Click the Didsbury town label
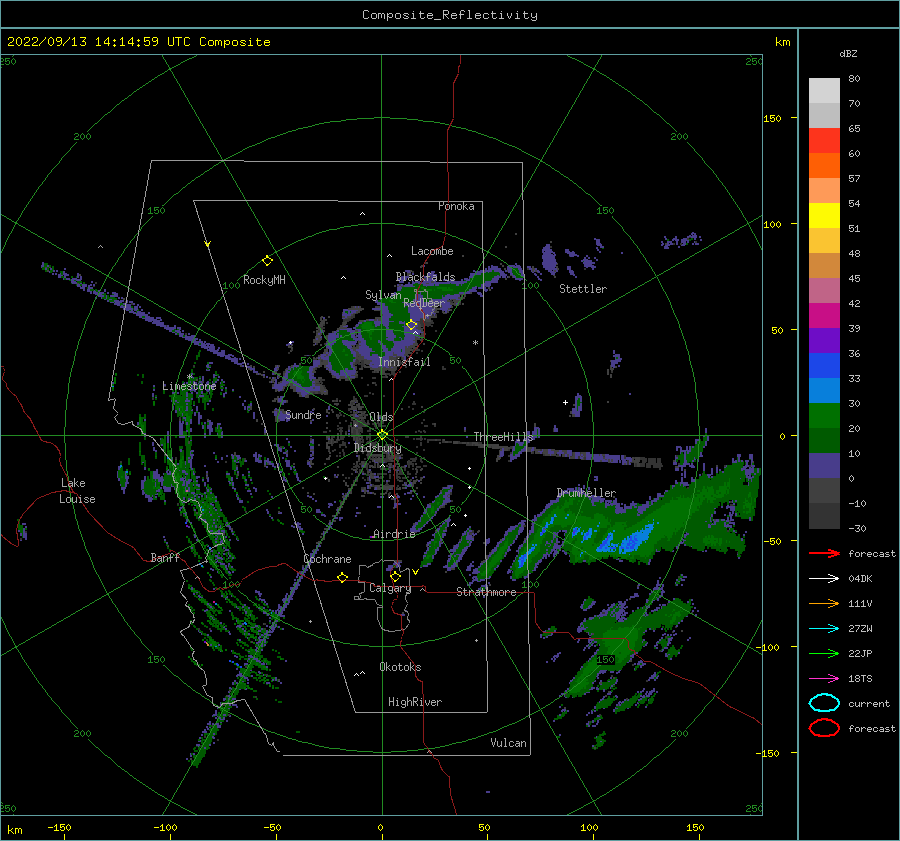 (377, 448)
